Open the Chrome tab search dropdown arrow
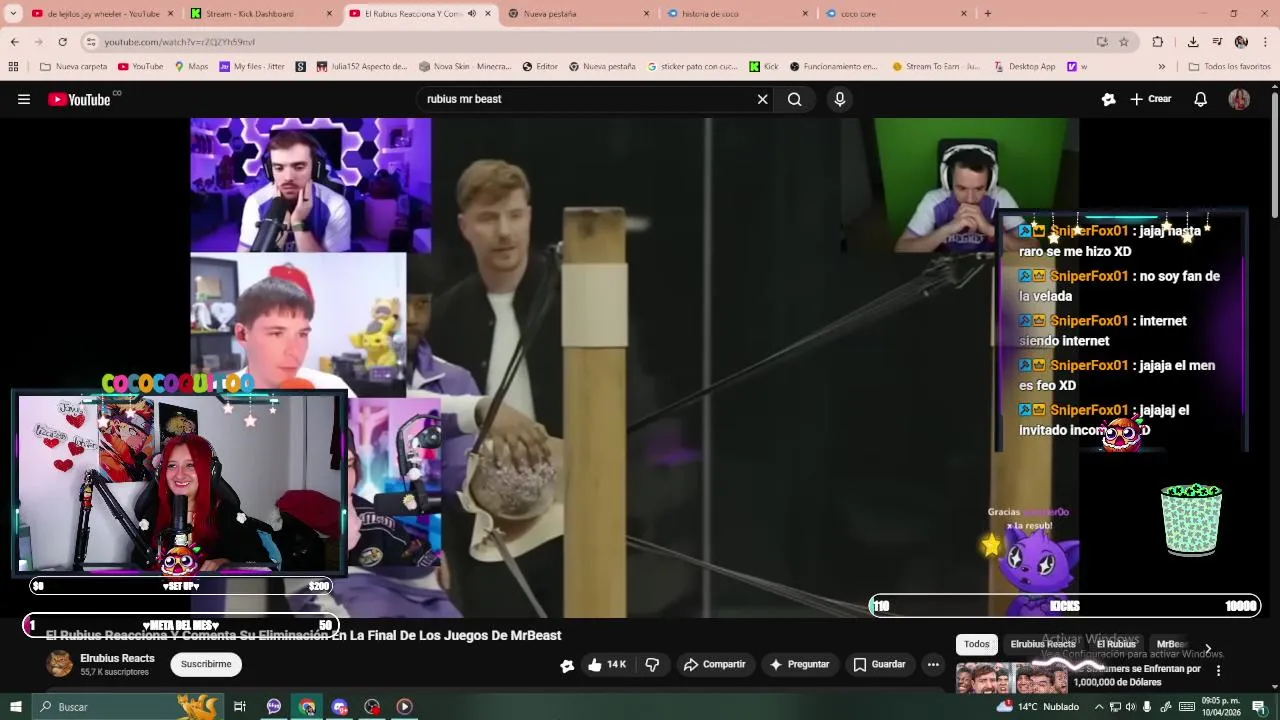Screen dimensions: 1280x720 [x=13, y=13]
